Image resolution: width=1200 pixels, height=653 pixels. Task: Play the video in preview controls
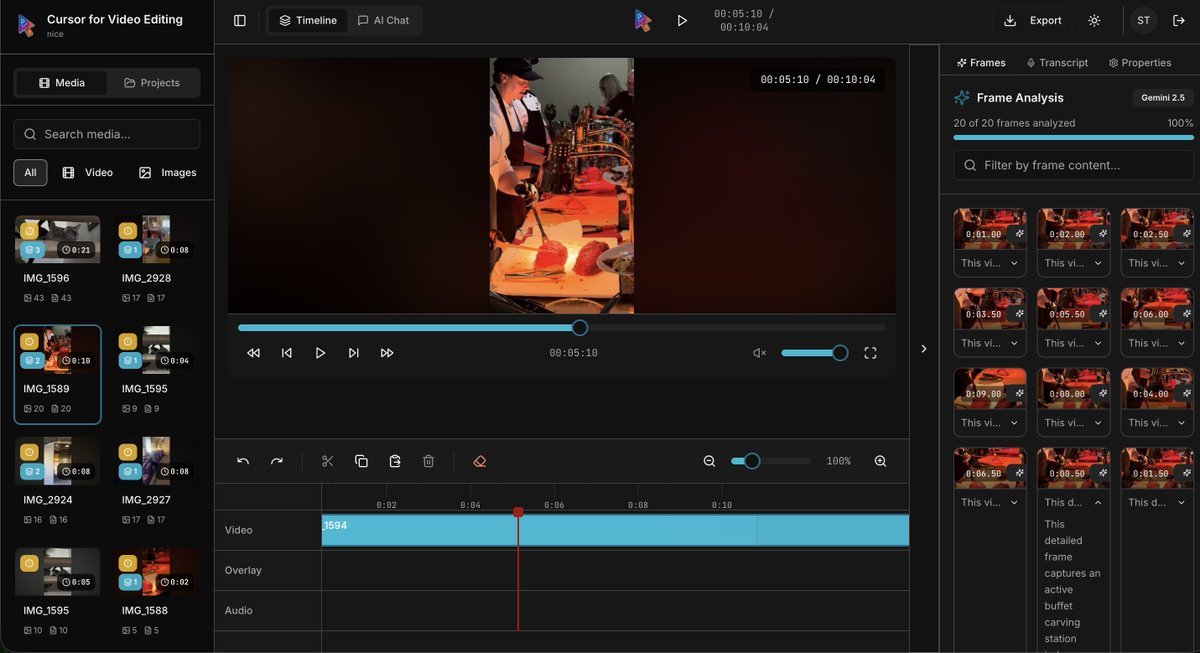[x=320, y=353]
